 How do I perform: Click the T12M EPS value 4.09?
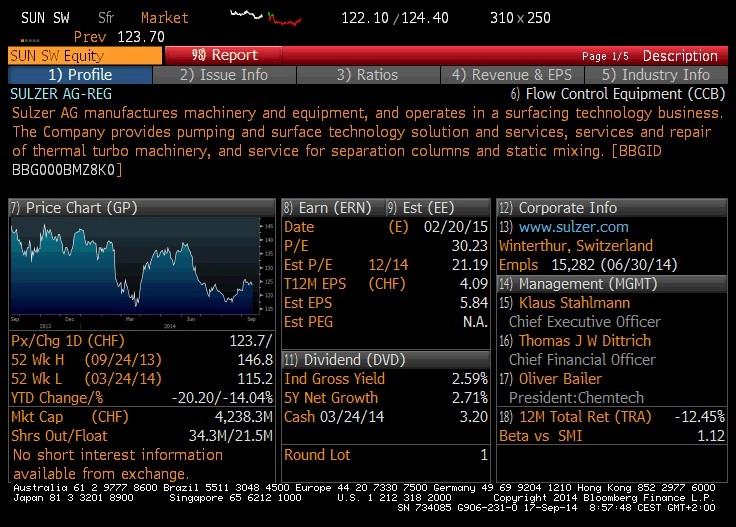pyautogui.click(x=474, y=284)
